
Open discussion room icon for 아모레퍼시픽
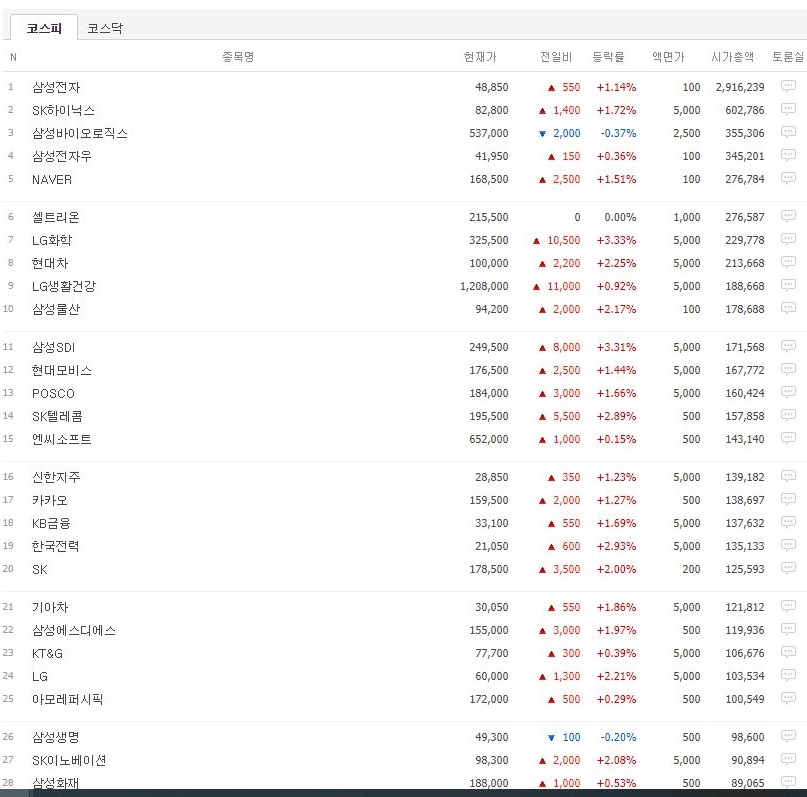[x=788, y=698]
